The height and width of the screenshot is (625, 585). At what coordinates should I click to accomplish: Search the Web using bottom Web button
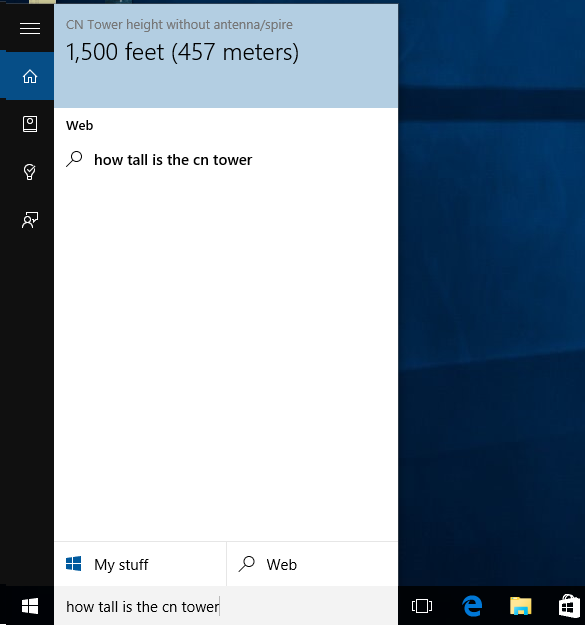pos(312,564)
